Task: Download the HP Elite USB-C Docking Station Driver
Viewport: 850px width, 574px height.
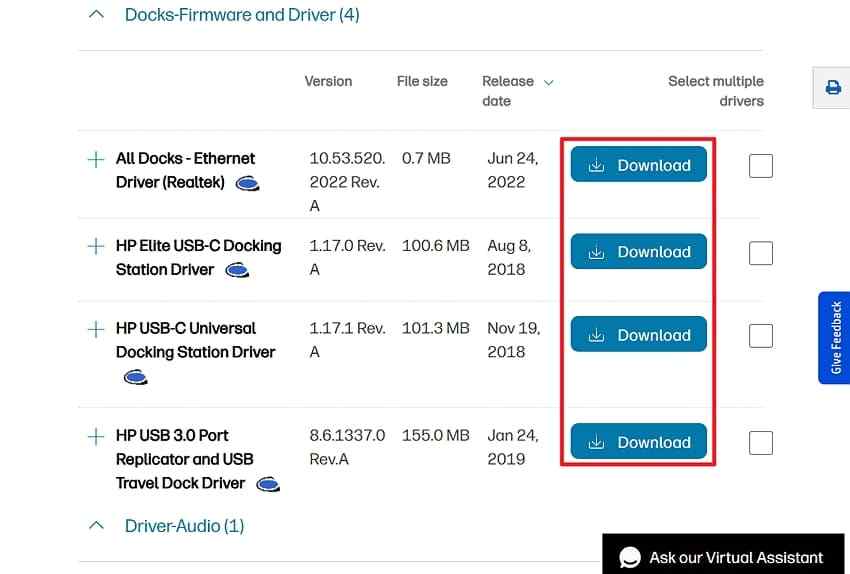Action: click(x=639, y=251)
